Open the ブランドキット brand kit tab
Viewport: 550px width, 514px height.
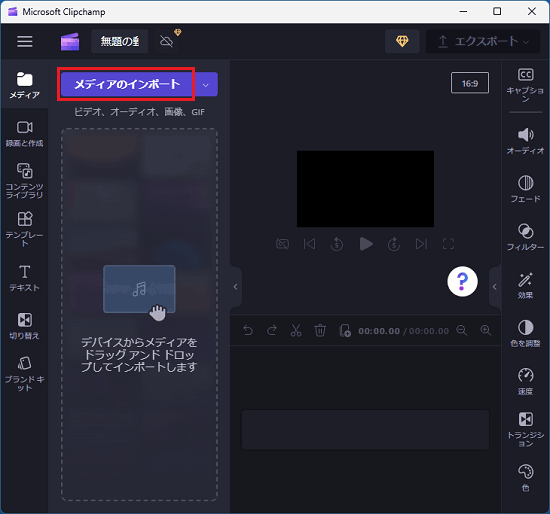pos(24,373)
